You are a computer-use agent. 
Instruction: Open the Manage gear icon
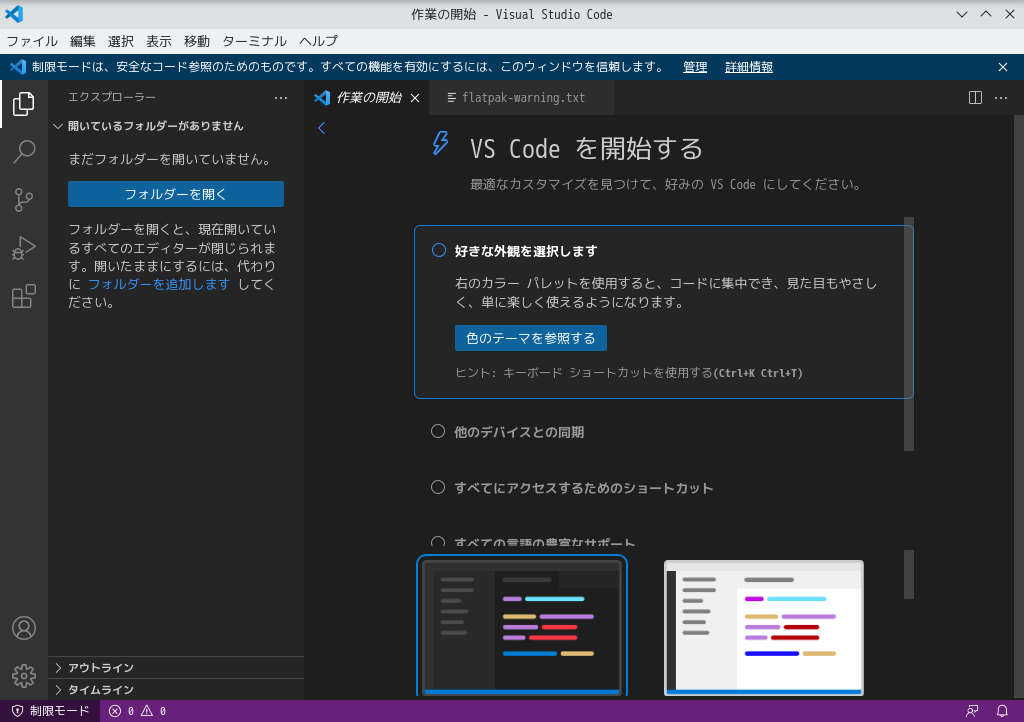click(24, 676)
